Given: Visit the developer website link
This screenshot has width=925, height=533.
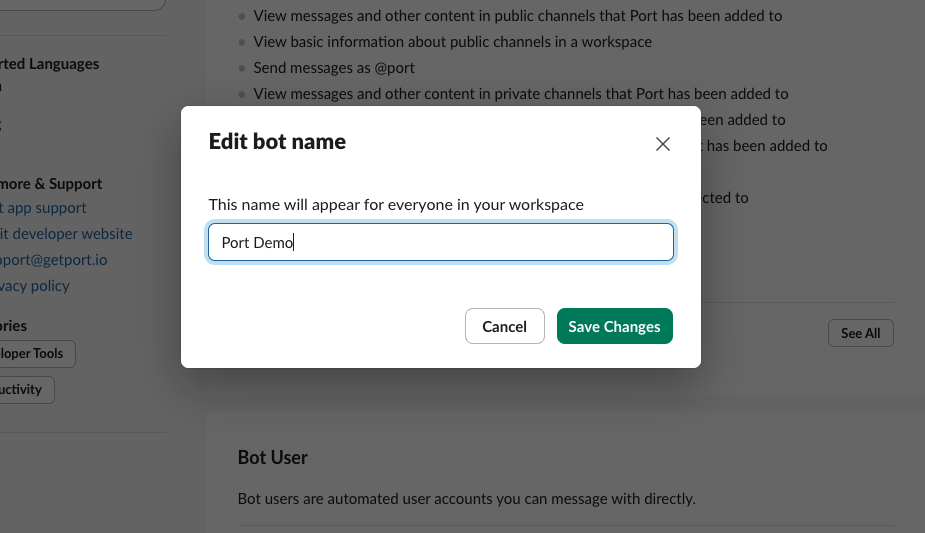Looking at the screenshot, I should (x=66, y=234).
